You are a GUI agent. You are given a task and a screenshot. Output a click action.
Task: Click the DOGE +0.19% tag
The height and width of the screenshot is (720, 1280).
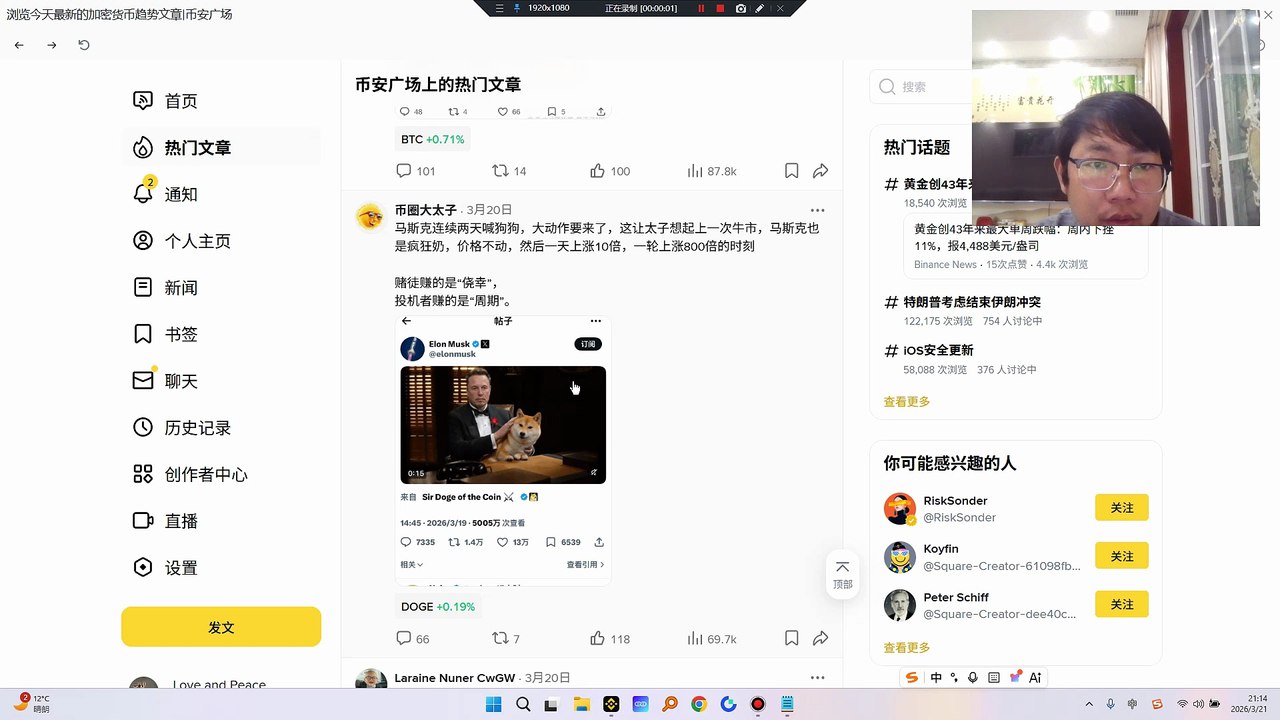pyautogui.click(x=438, y=607)
